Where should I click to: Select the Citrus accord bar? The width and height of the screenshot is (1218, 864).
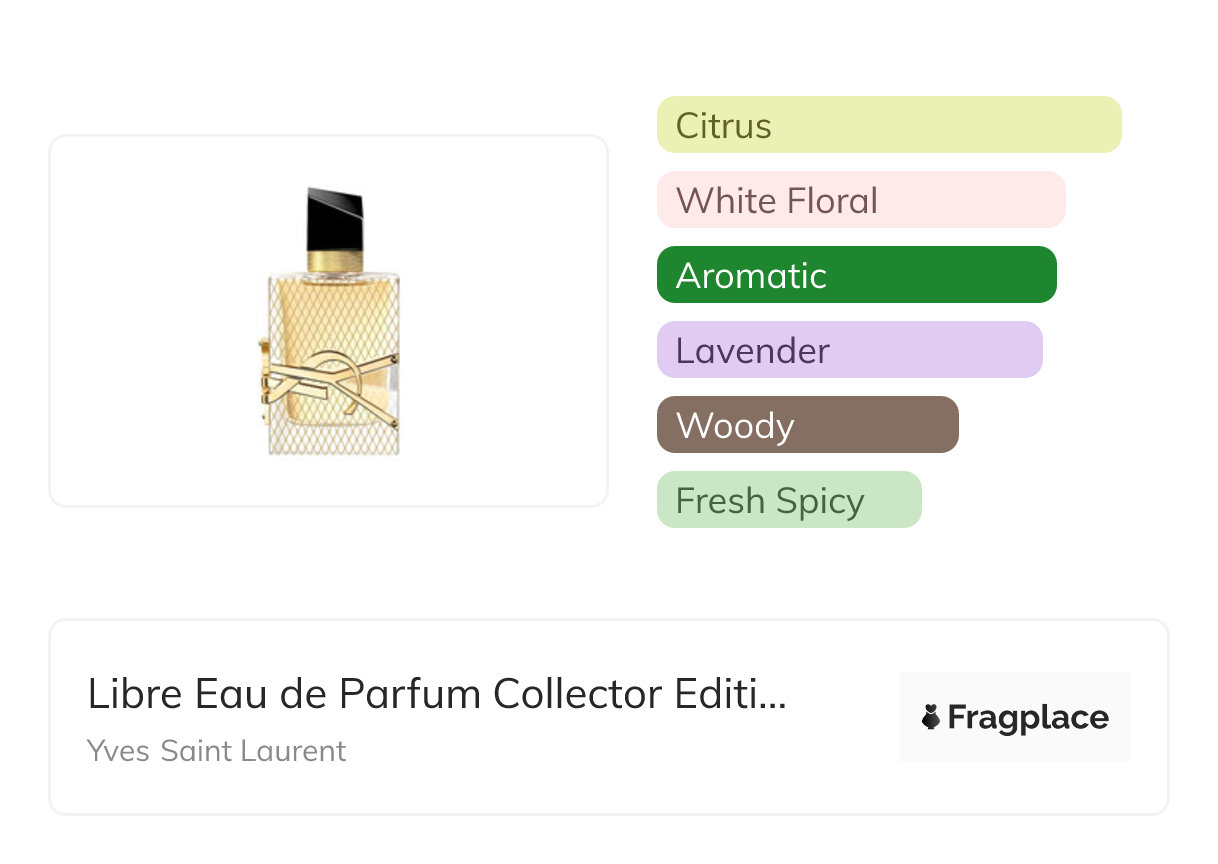click(889, 125)
